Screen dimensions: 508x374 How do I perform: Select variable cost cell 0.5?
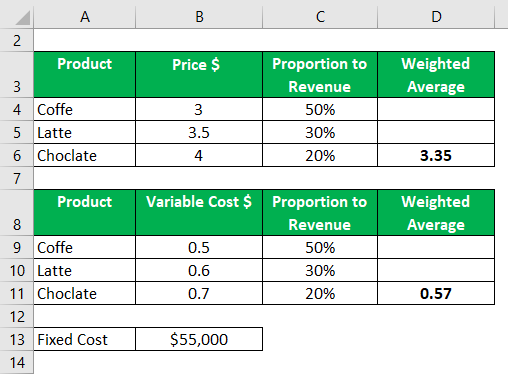point(199,247)
